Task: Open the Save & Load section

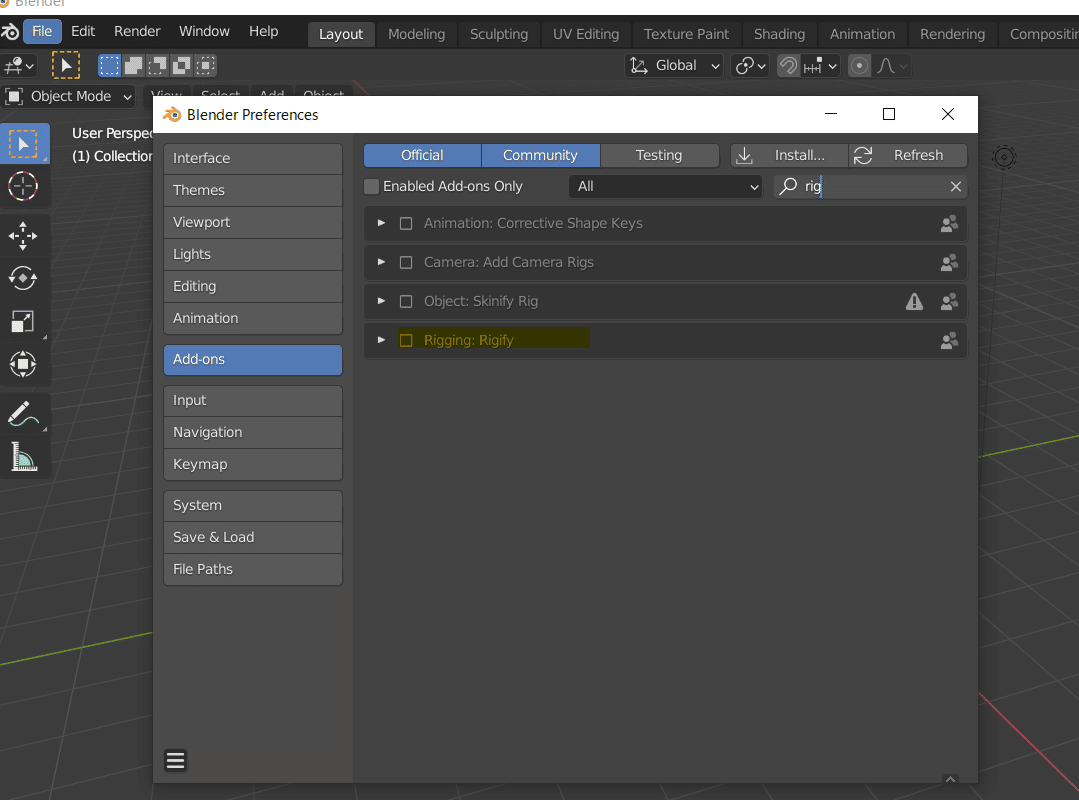Action: [253, 537]
